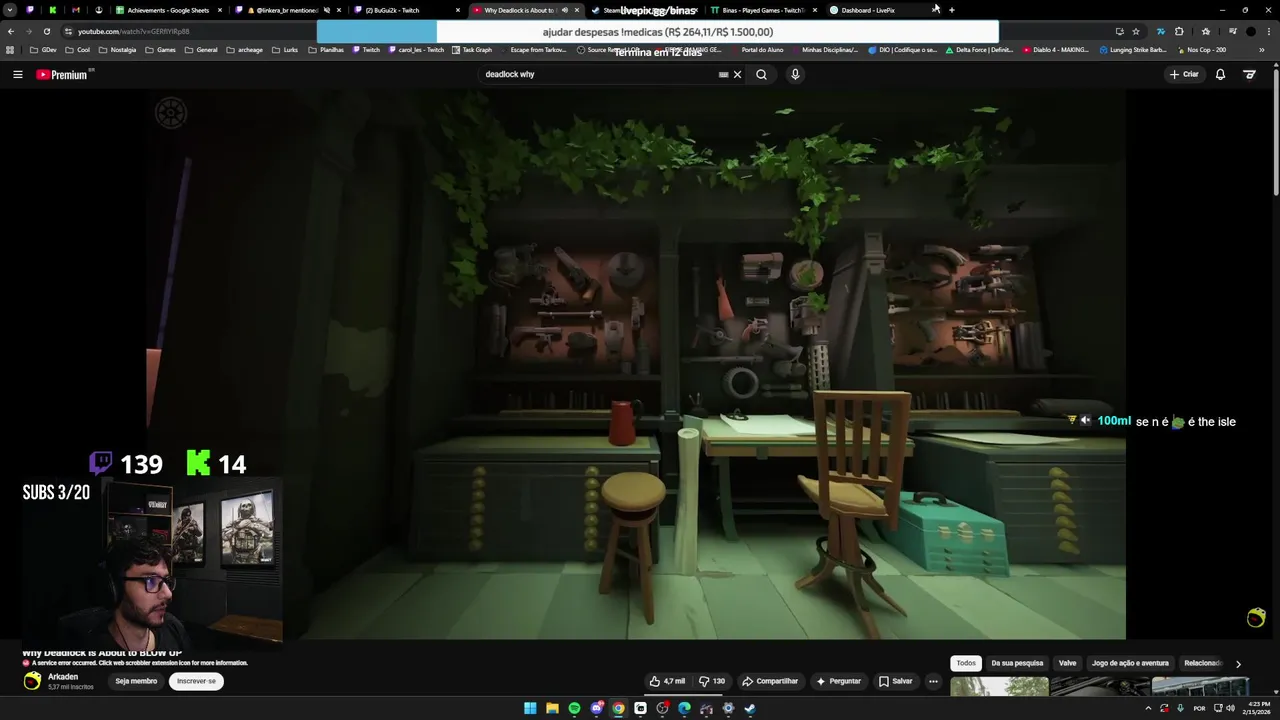Screen dimensions: 1280x720
Task: Click the Inscrever-se subscribe button
Action: click(196, 681)
